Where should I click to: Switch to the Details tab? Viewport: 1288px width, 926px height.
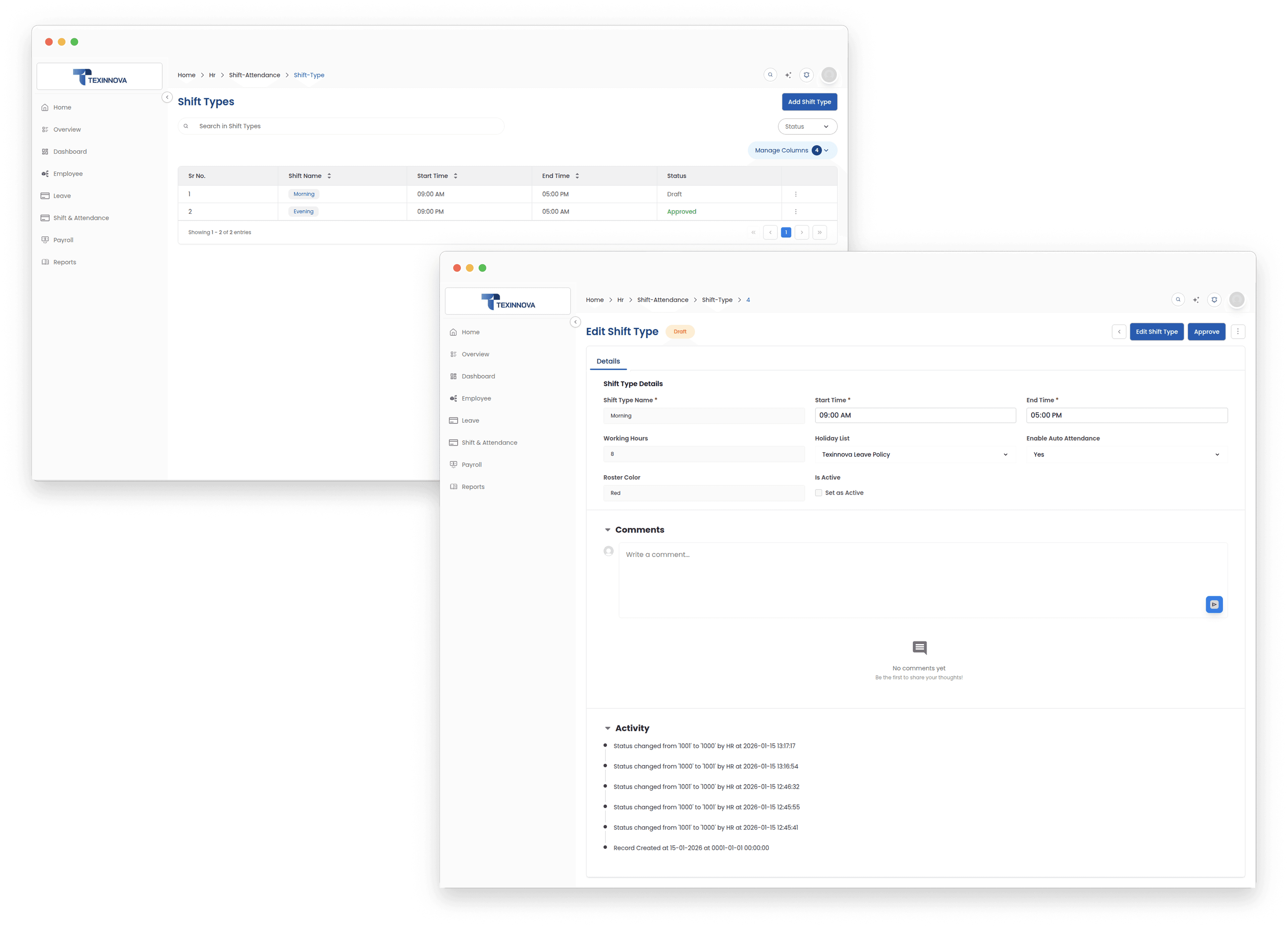[x=608, y=361]
